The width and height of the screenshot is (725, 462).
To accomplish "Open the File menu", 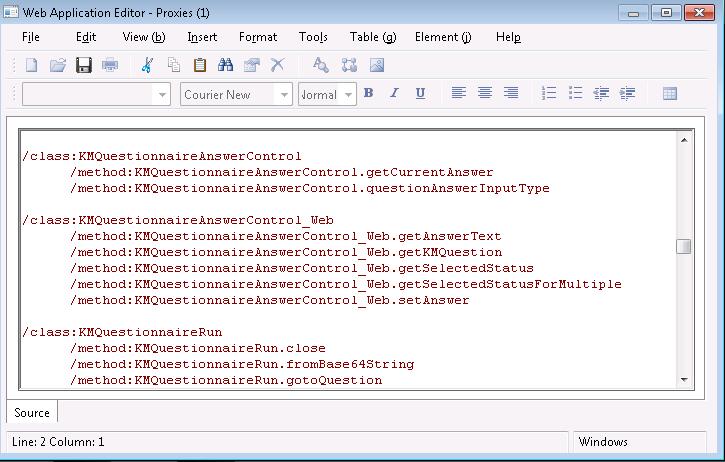I will (31, 37).
